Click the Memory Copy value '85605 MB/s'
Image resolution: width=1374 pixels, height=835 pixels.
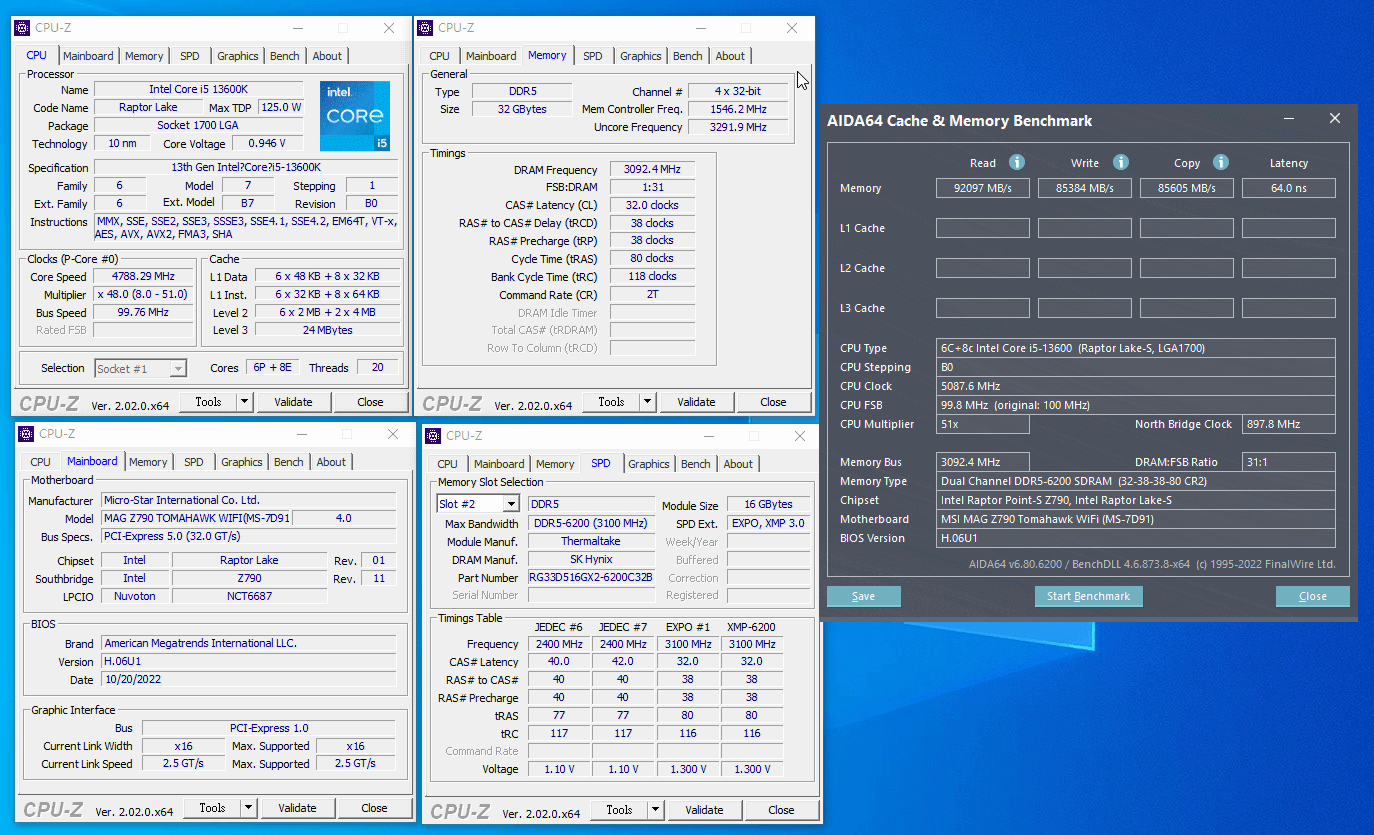pos(1187,188)
